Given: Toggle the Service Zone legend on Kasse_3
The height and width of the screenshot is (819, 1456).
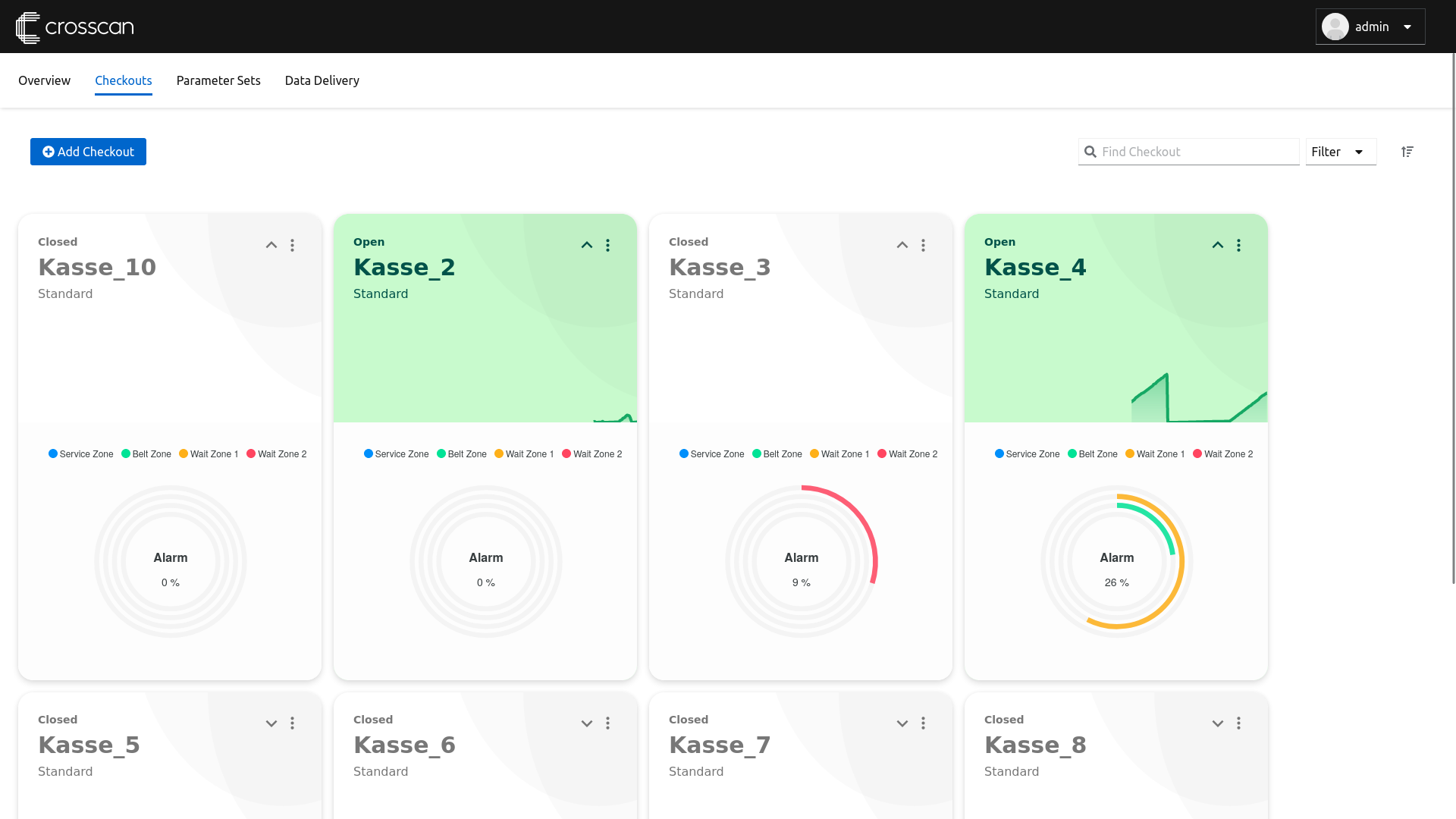Looking at the screenshot, I should [x=711, y=453].
